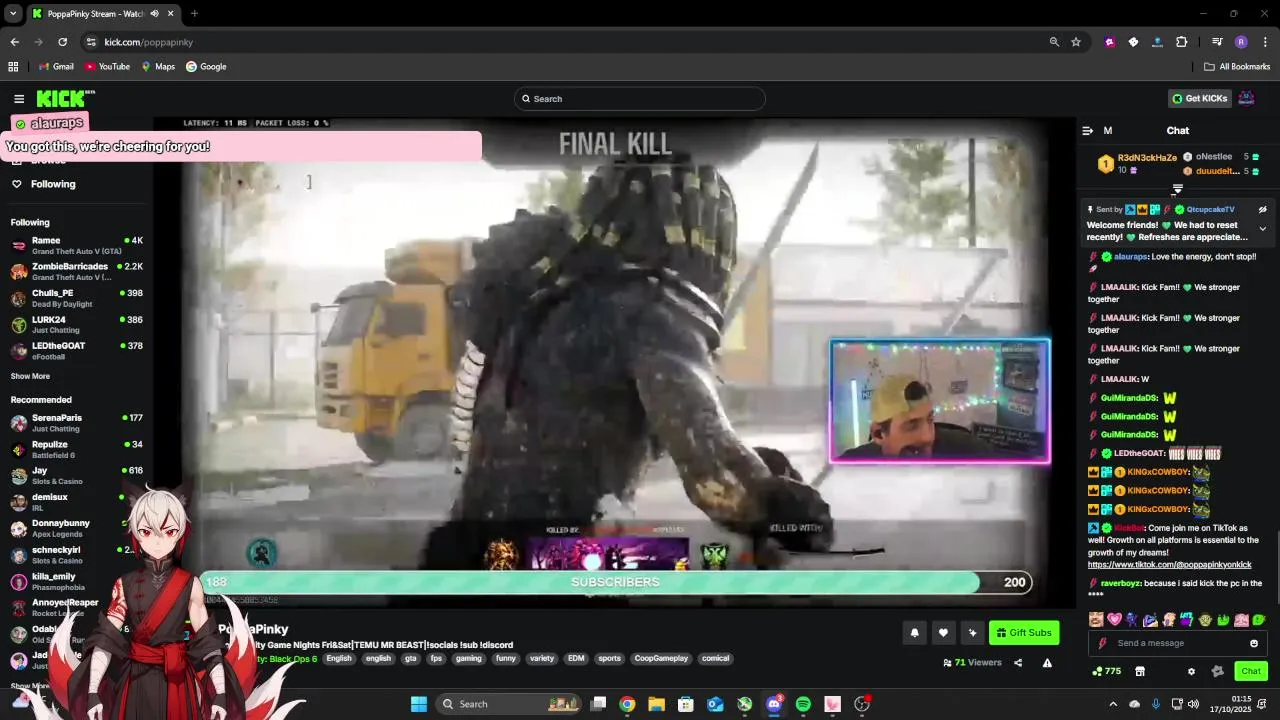Screen dimensions: 1280x720
Task: Click the streamer webcam overlay
Action: click(x=940, y=401)
